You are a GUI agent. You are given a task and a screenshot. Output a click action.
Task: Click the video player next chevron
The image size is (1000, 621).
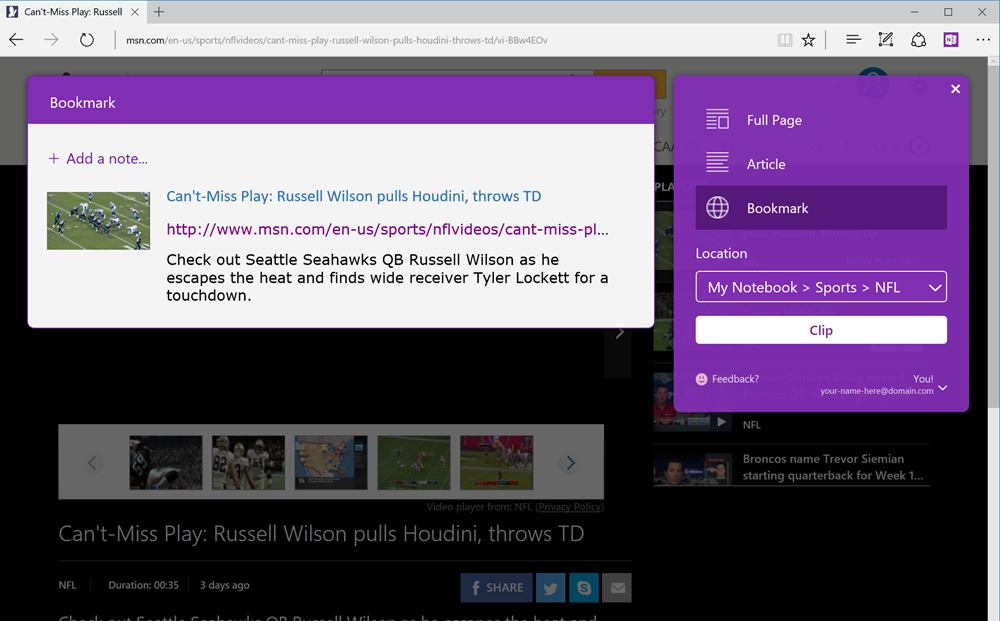[x=619, y=333]
